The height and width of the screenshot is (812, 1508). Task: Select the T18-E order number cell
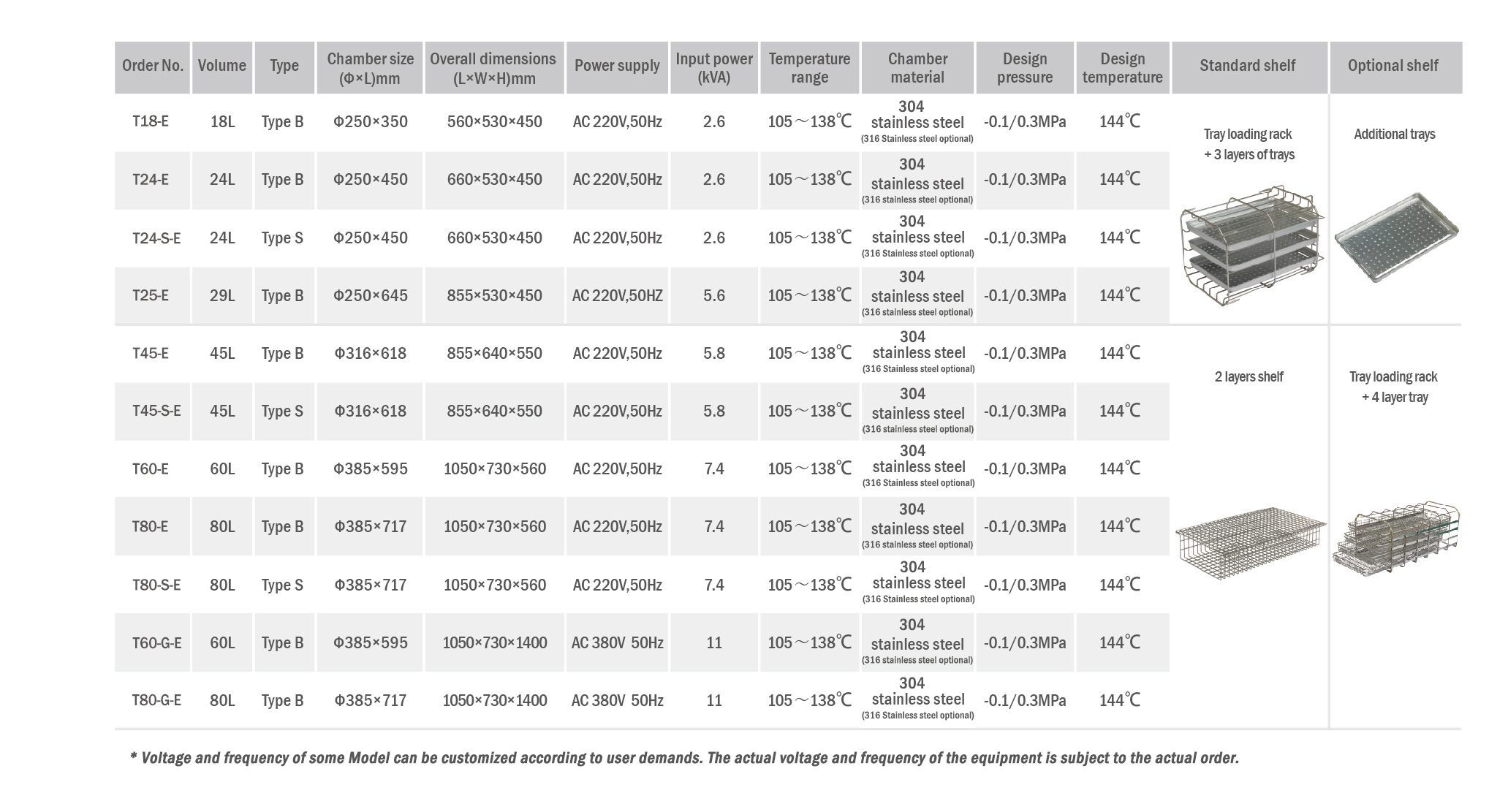151,121
